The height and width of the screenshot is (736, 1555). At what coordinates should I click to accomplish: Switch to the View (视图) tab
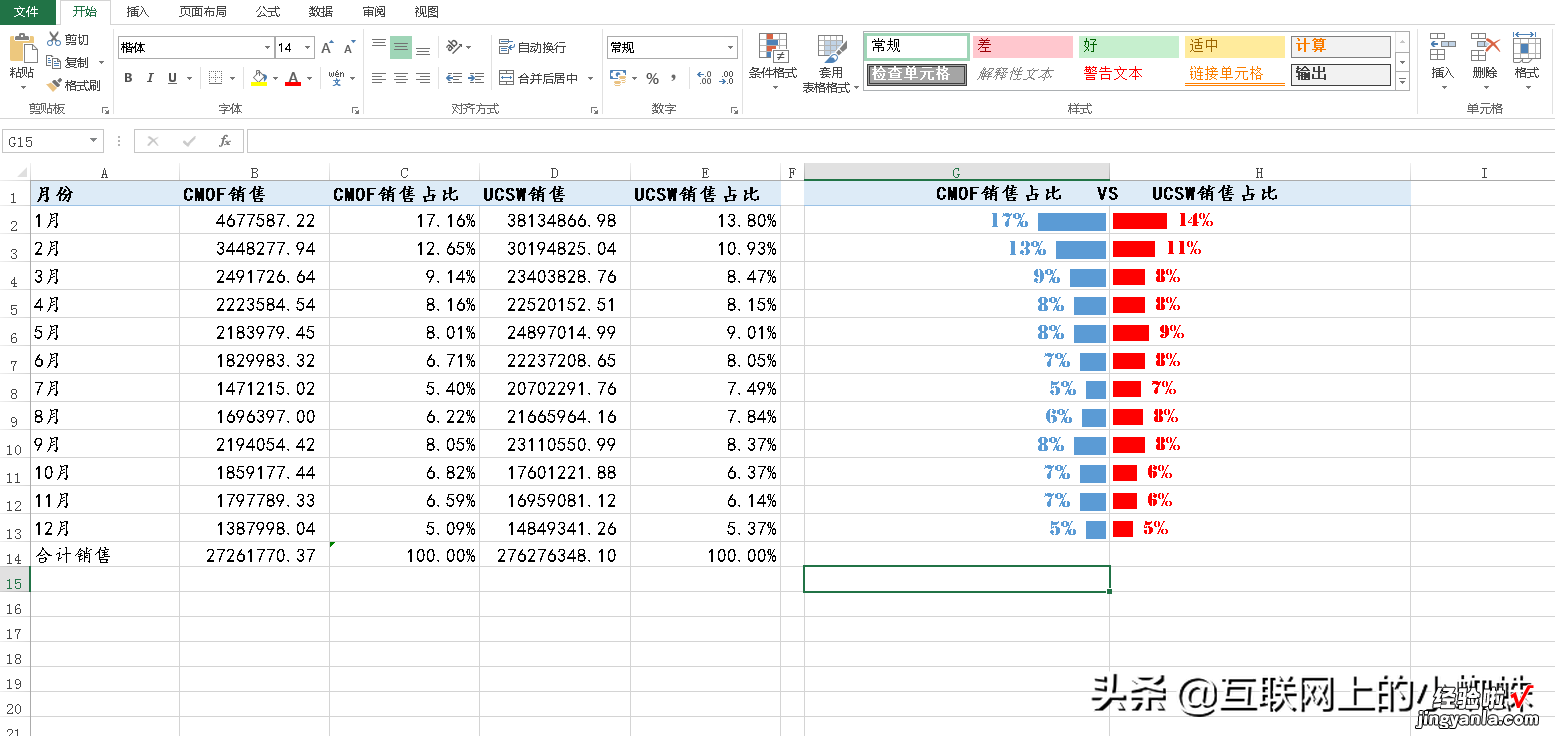coord(426,12)
